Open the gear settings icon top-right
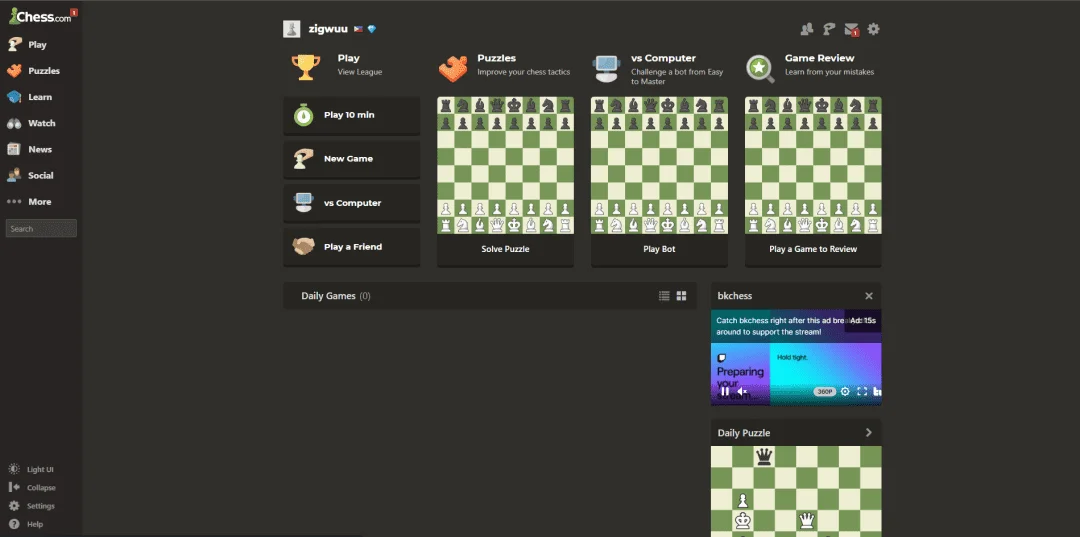Viewport: 1080px width, 537px height. coord(873,29)
